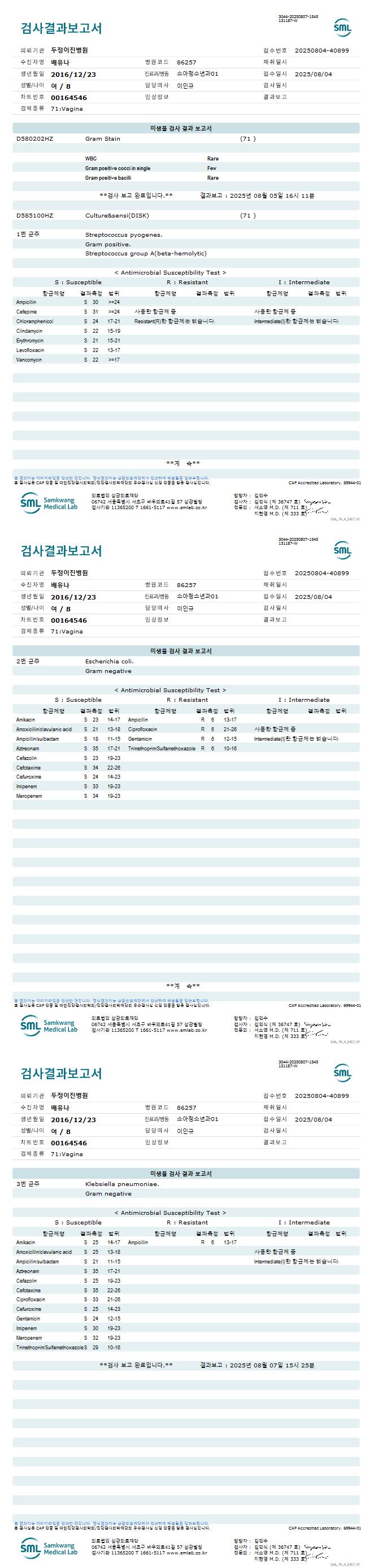370x1568 pixels.
Task: Select Imipenem row with measured value 30
Action: tap(68, 1329)
